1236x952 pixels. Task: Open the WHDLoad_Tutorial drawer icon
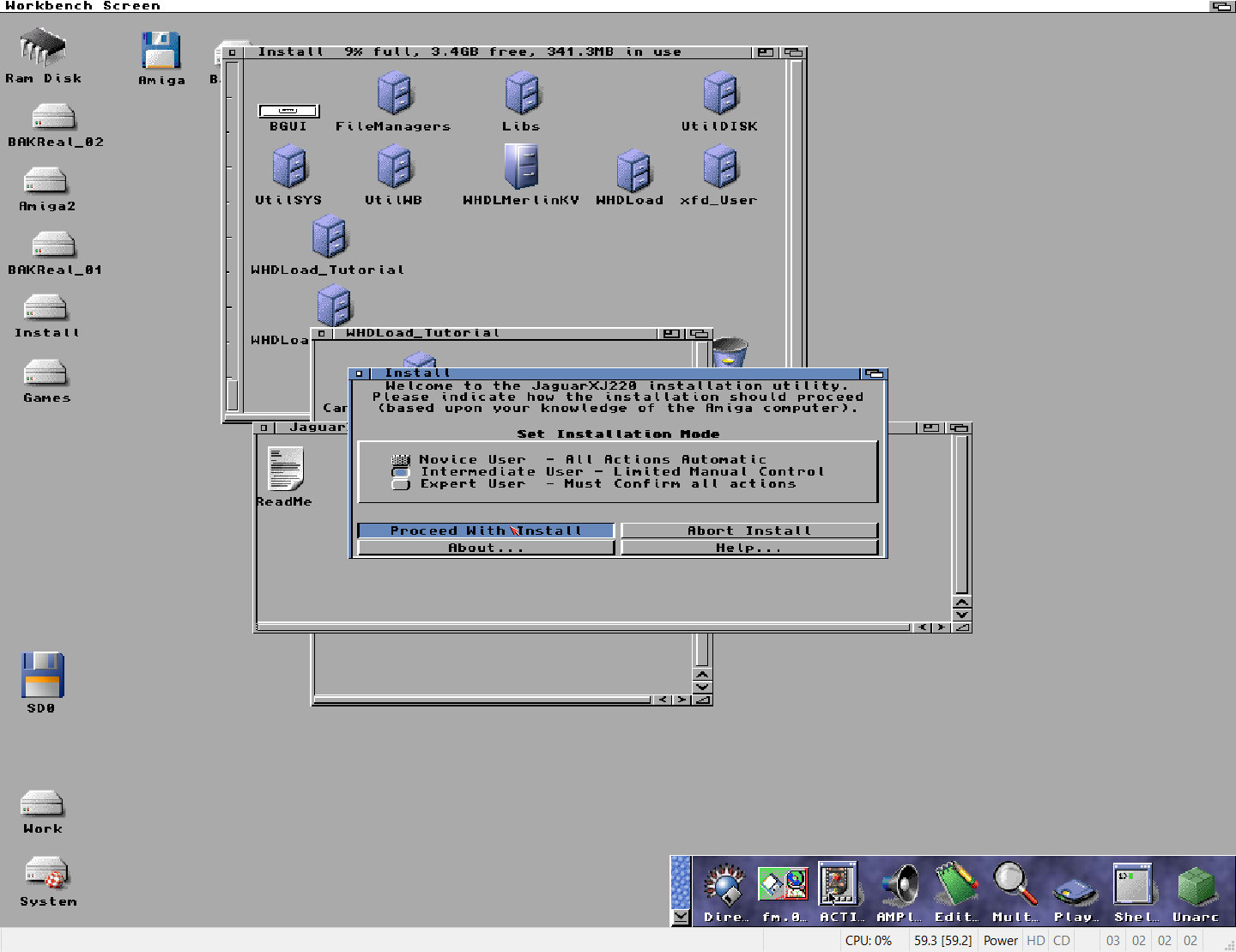click(329, 237)
